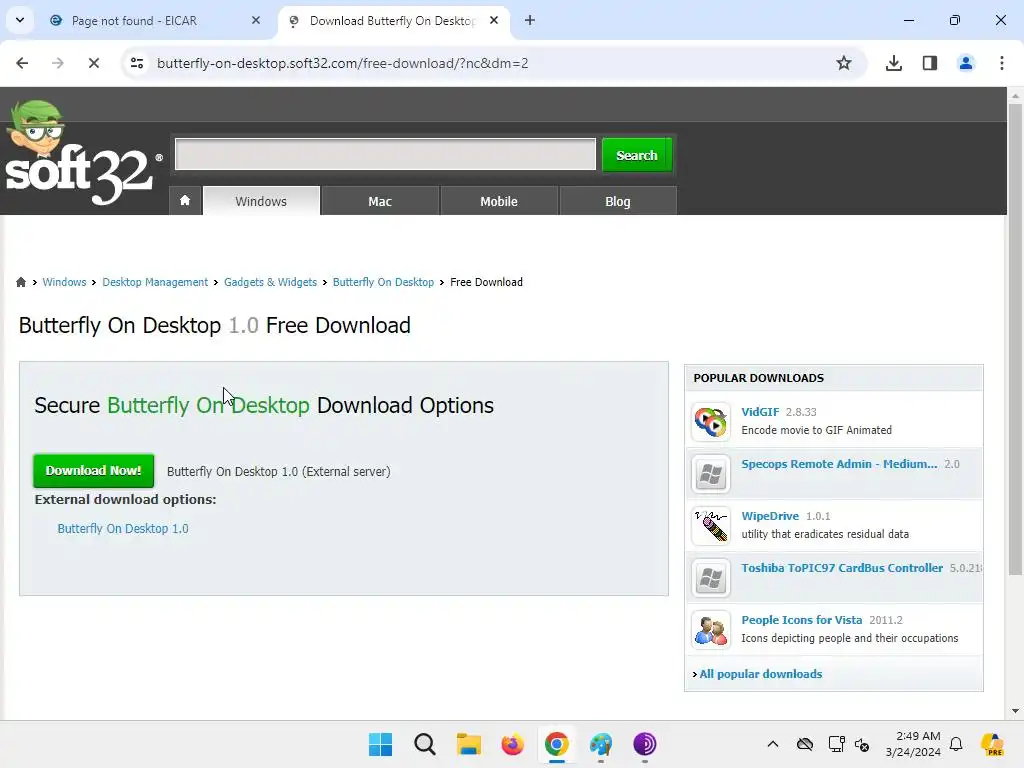
Task: Select the Mac navigation tab
Action: 380,201
